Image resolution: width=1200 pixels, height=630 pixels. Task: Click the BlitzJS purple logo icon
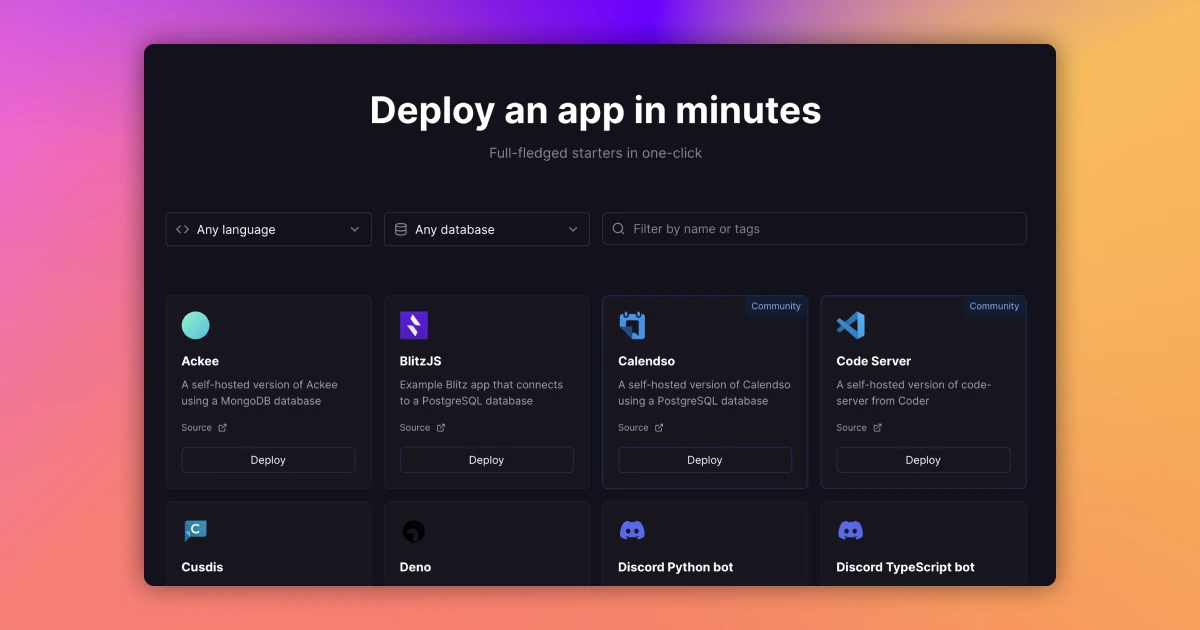(414, 325)
